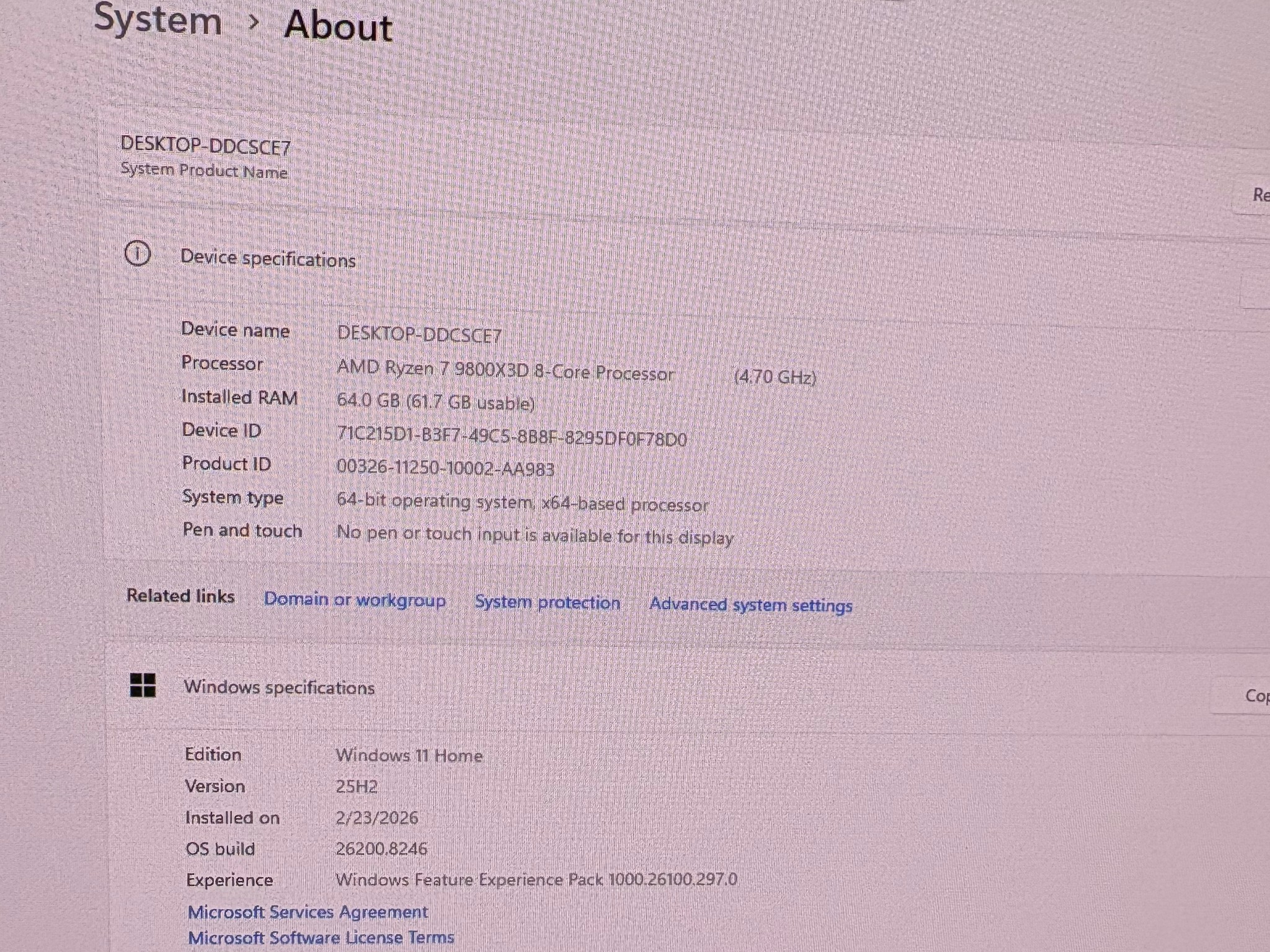Select the Windows 11 Home edition value
Image resolution: width=1270 pixels, height=952 pixels.
coord(409,756)
